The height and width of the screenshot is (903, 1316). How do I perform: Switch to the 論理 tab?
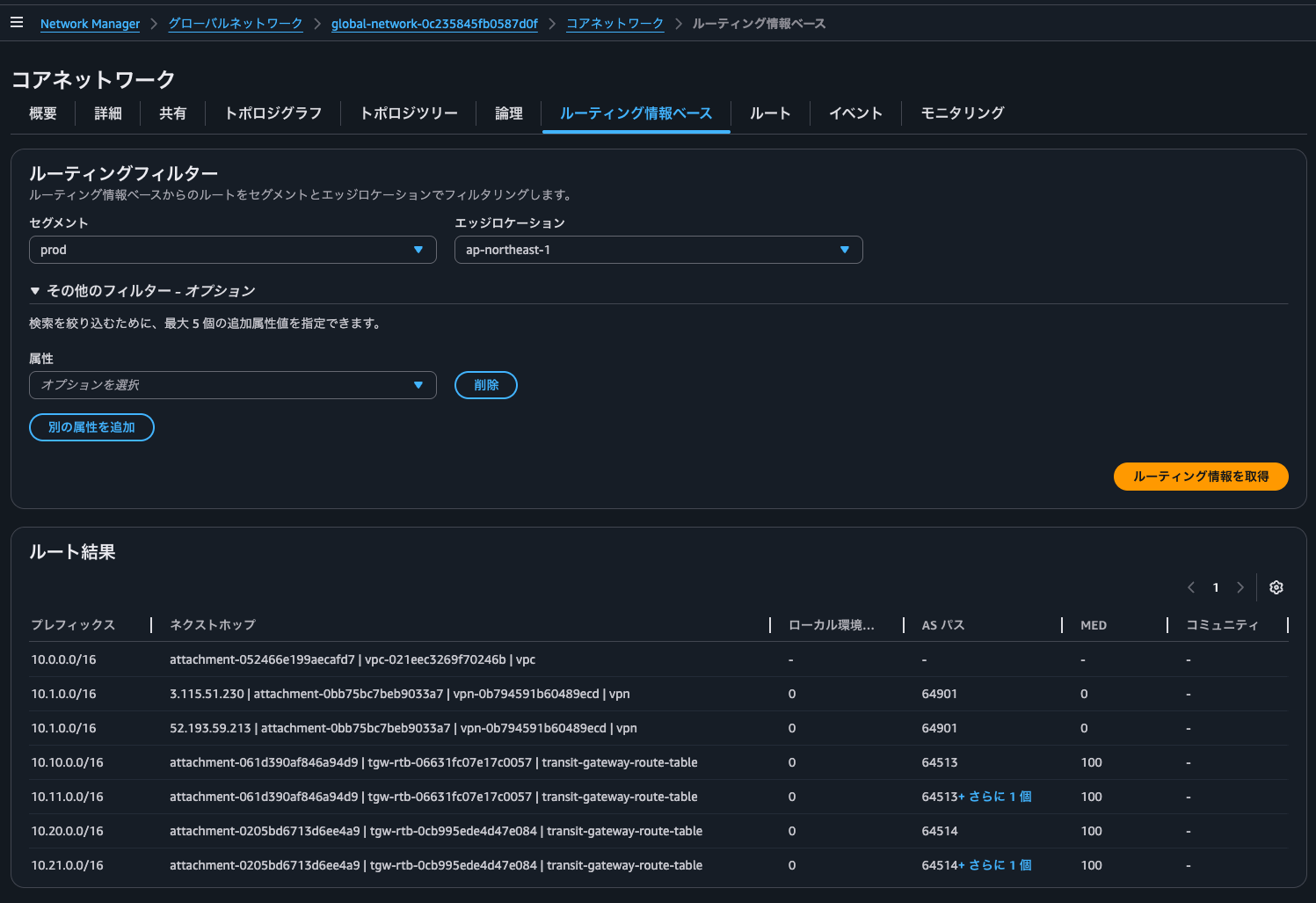509,113
